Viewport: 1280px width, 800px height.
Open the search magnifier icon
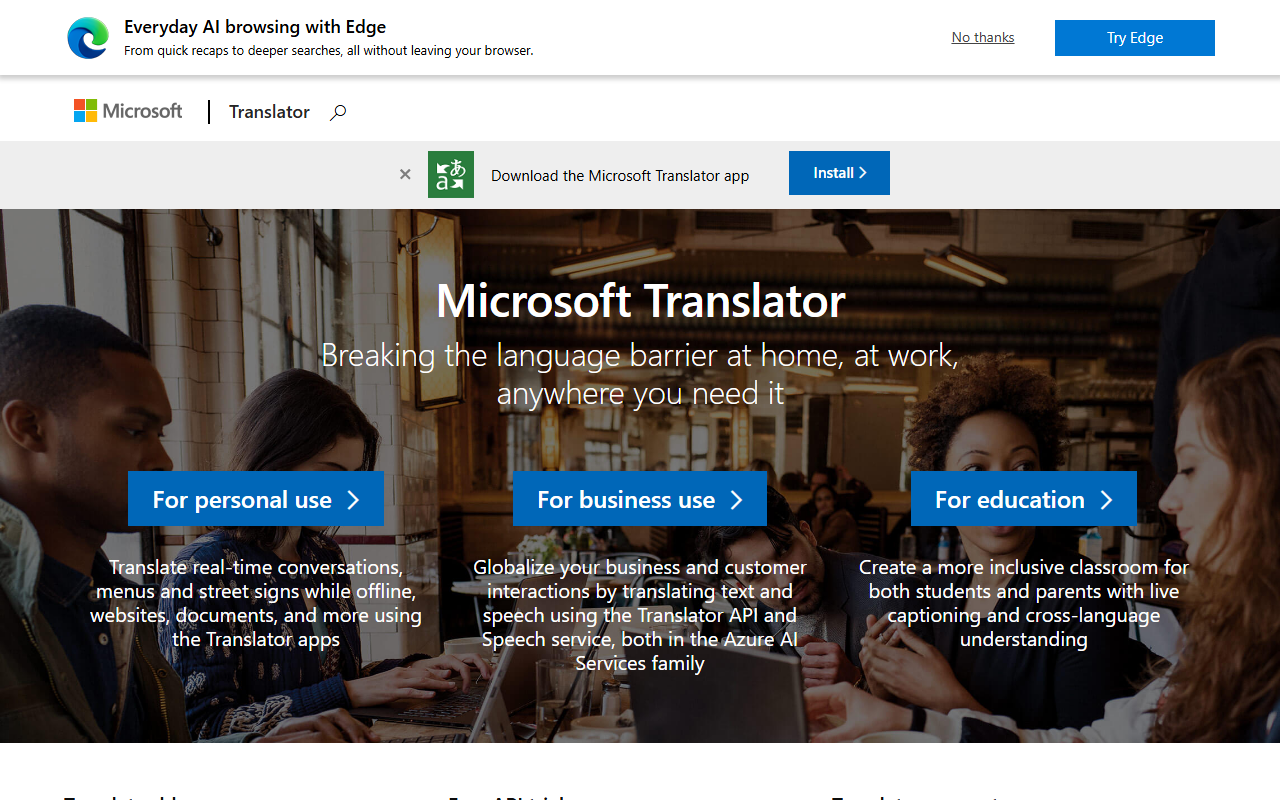click(338, 112)
